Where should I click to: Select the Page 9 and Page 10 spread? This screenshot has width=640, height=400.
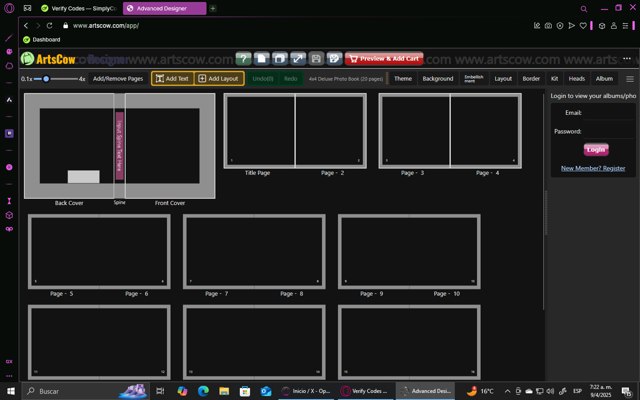409,251
